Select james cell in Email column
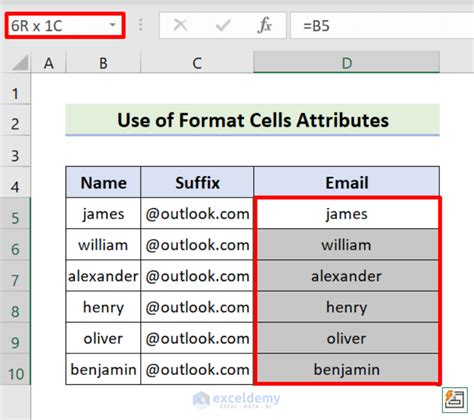 click(347, 213)
